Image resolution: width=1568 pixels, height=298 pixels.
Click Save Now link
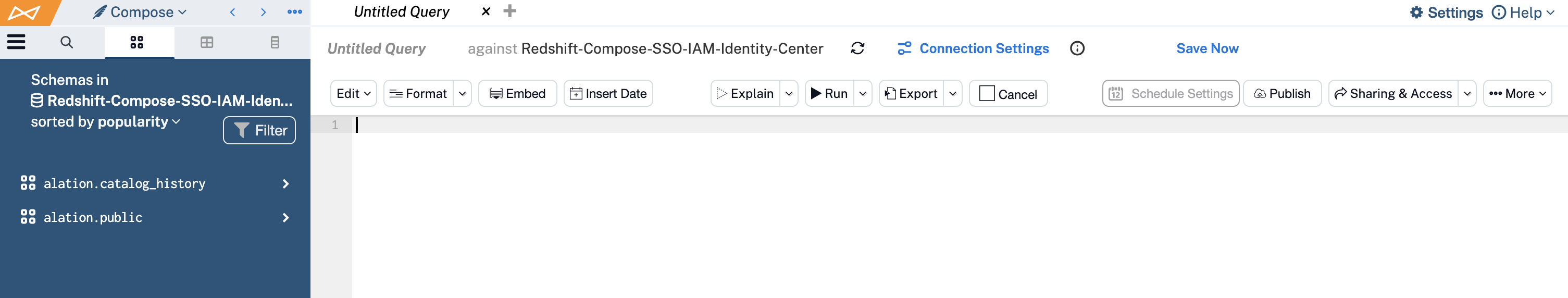click(x=1207, y=48)
